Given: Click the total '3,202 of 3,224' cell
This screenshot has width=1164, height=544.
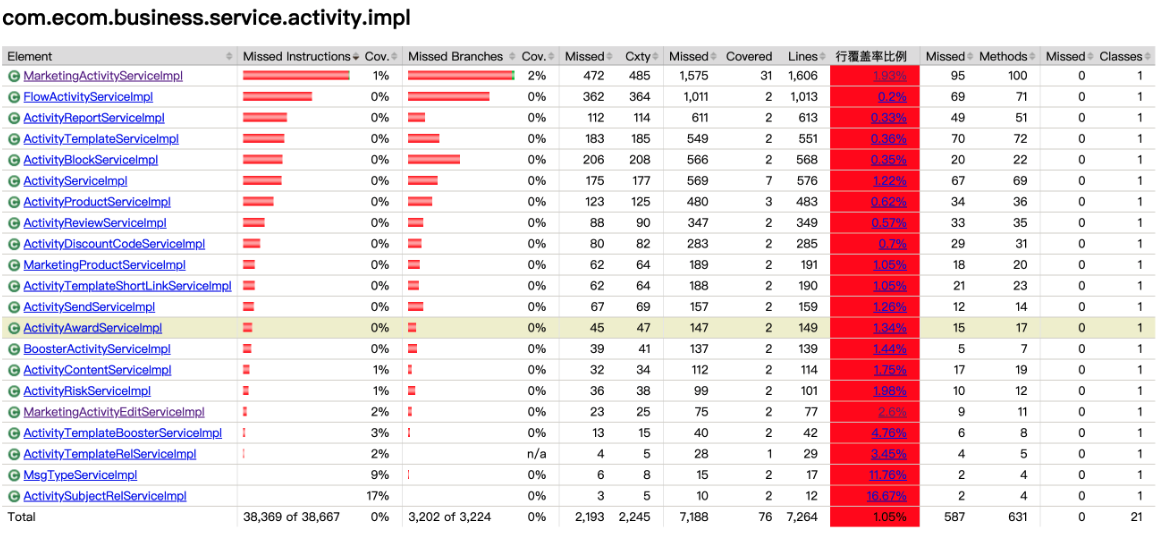Looking at the screenshot, I should (x=452, y=517).
